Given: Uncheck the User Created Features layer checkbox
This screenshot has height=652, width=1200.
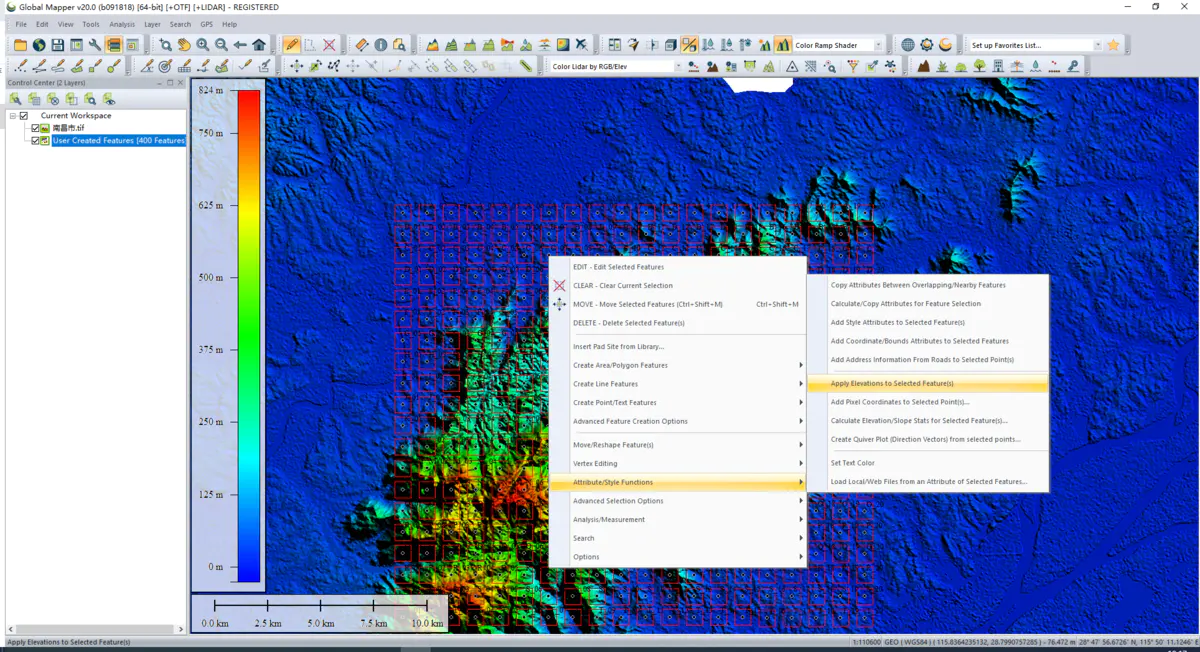Looking at the screenshot, I should (x=35, y=140).
